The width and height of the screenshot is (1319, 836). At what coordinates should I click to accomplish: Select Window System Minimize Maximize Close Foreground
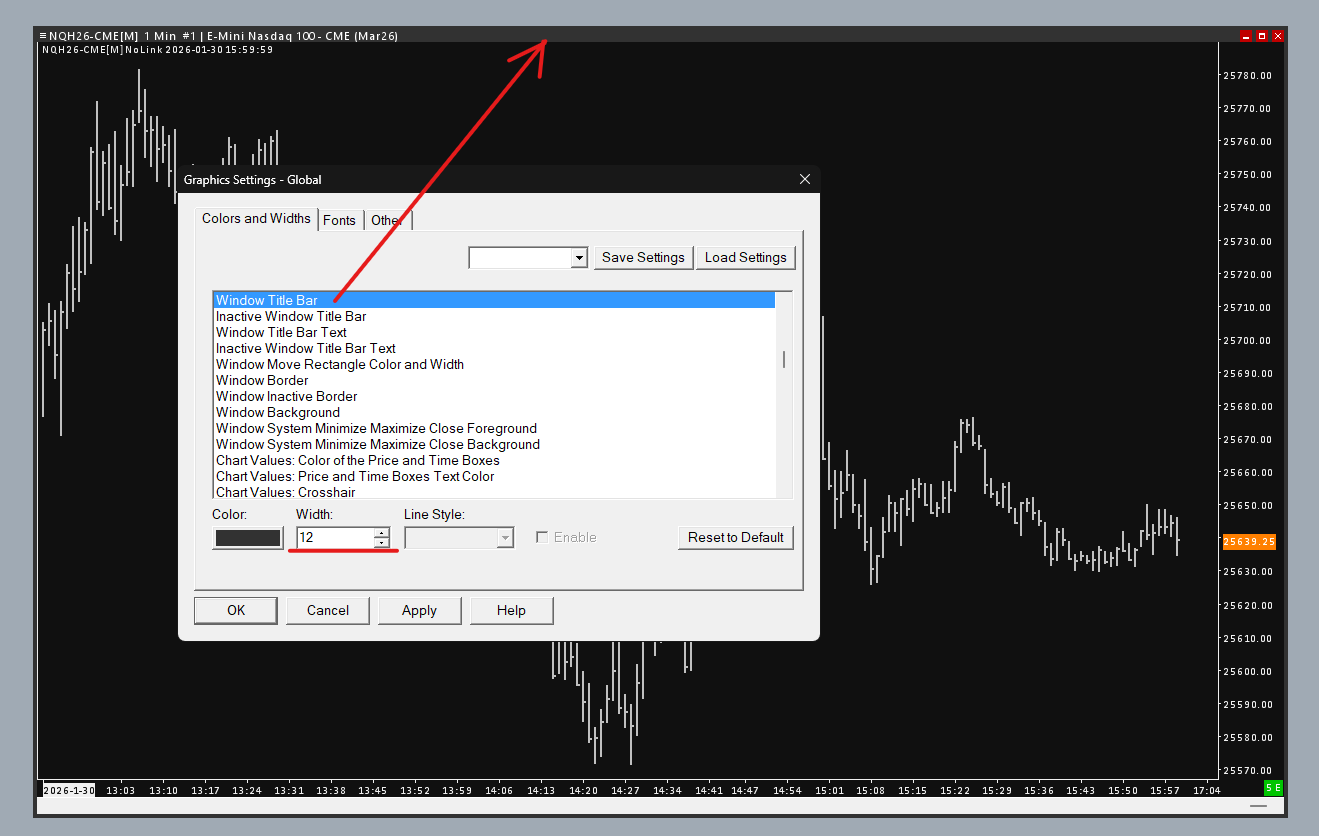[x=494, y=428]
